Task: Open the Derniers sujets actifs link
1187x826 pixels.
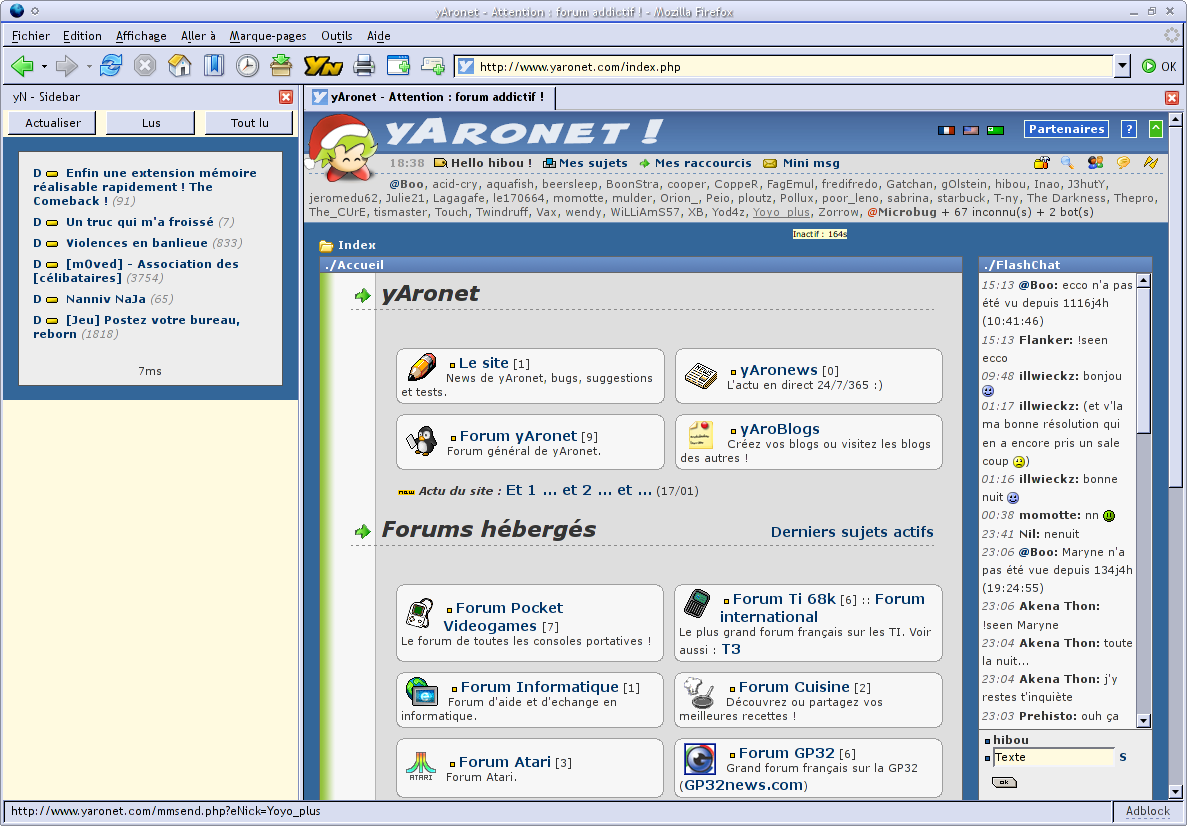Action: pyautogui.click(x=852, y=532)
